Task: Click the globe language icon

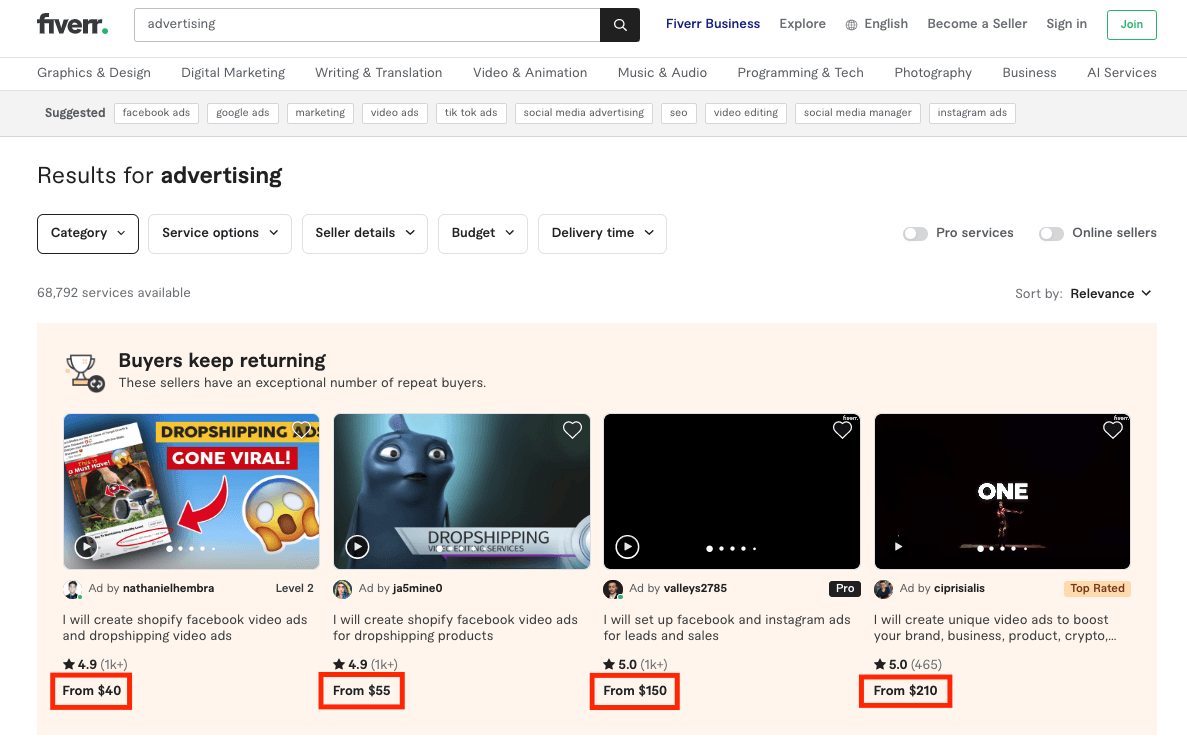Action: (x=852, y=25)
